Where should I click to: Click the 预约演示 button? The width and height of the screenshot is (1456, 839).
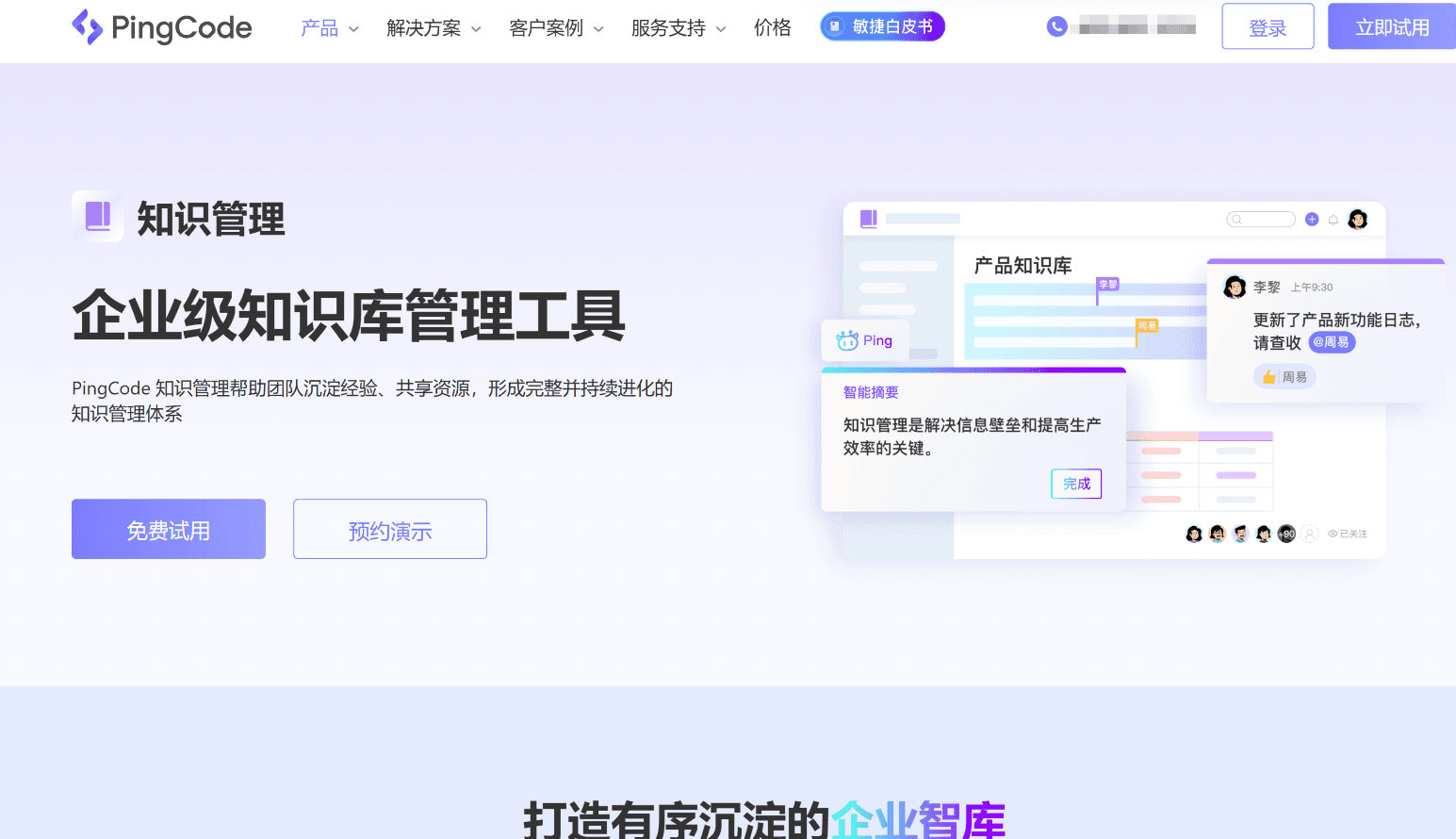pos(390,529)
